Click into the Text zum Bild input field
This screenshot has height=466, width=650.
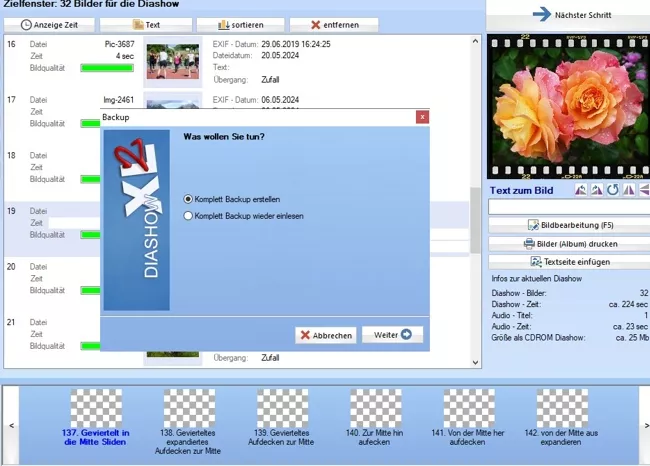click(x=566, y=207)
